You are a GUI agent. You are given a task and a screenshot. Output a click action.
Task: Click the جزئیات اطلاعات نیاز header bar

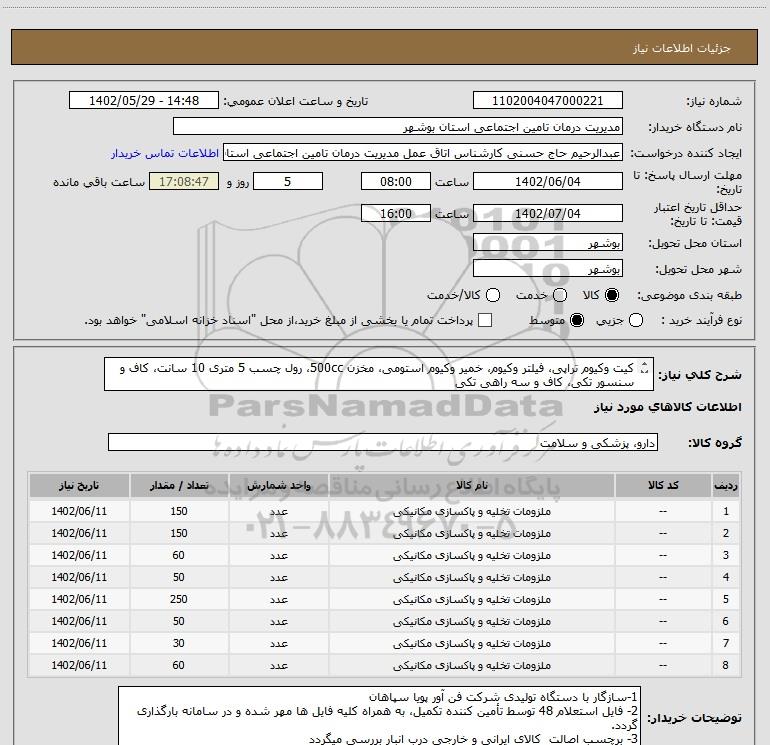385,47
